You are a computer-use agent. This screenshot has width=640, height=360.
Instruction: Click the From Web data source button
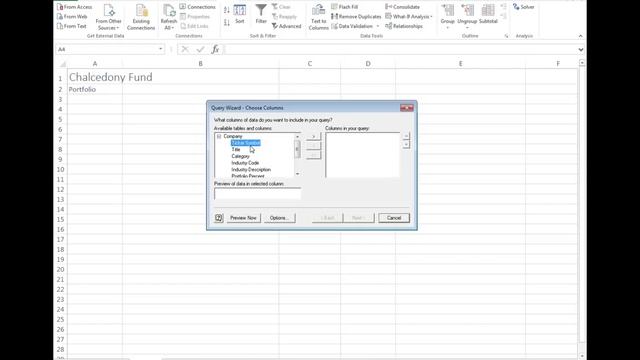[x=72, y=17]
